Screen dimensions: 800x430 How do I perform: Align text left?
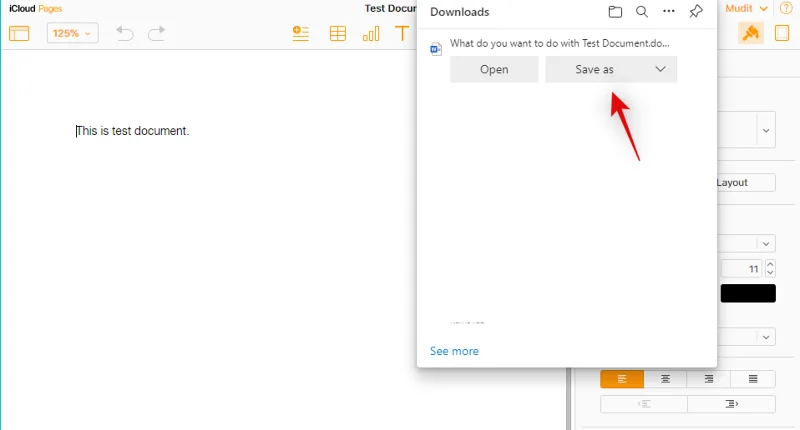click(x=622, y=379)
